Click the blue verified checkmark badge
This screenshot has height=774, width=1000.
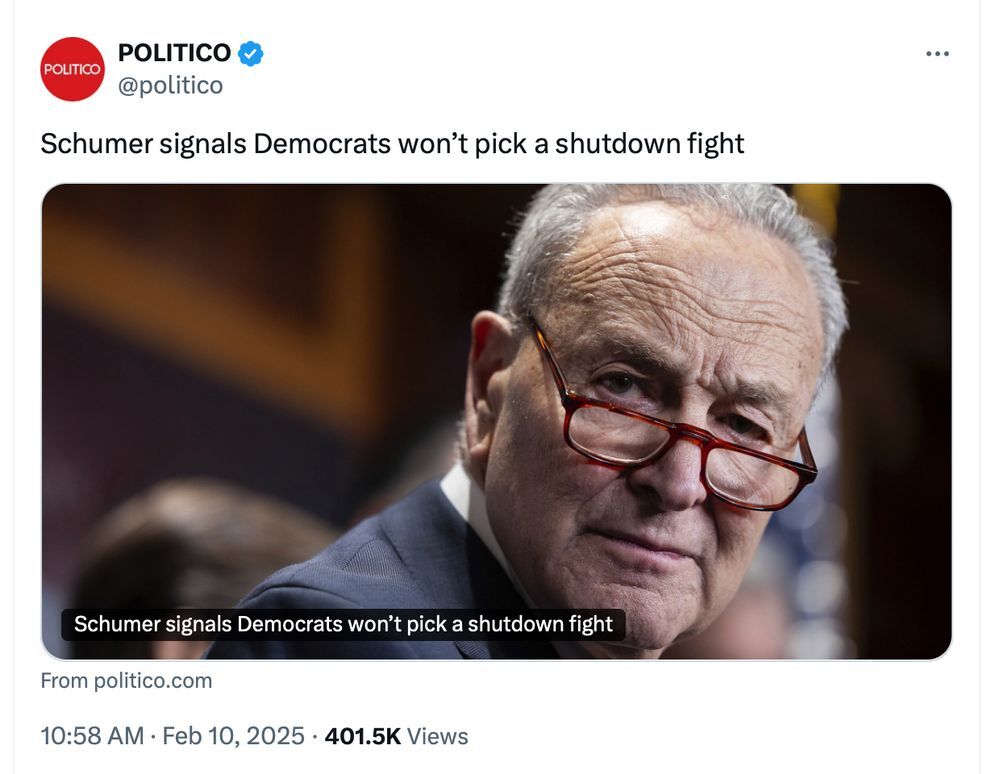(251, 54)
